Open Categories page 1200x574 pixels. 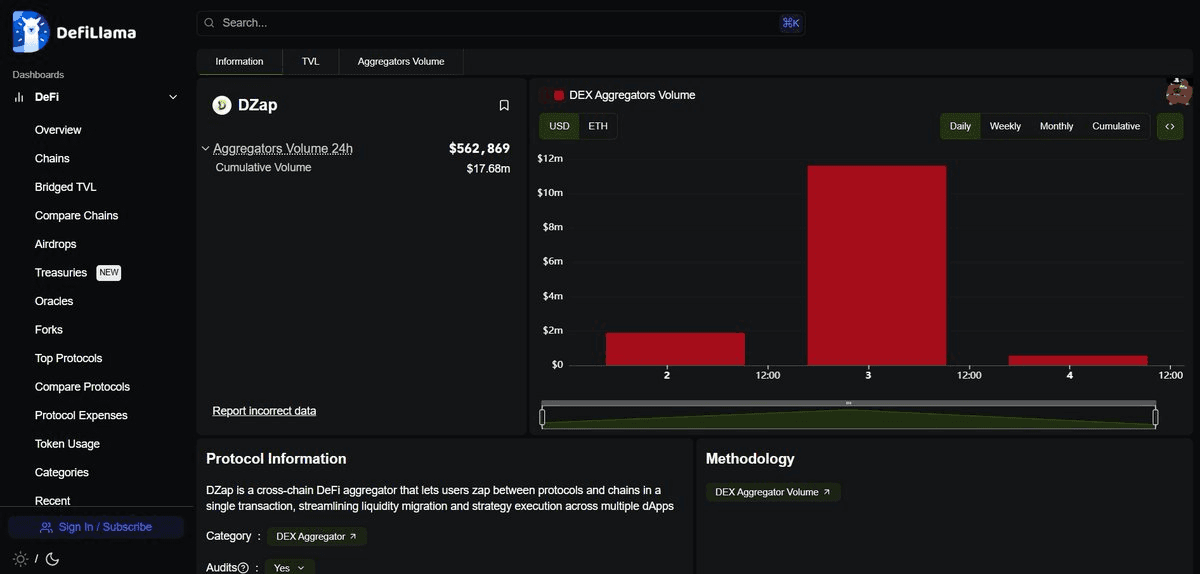pos(62,472)
